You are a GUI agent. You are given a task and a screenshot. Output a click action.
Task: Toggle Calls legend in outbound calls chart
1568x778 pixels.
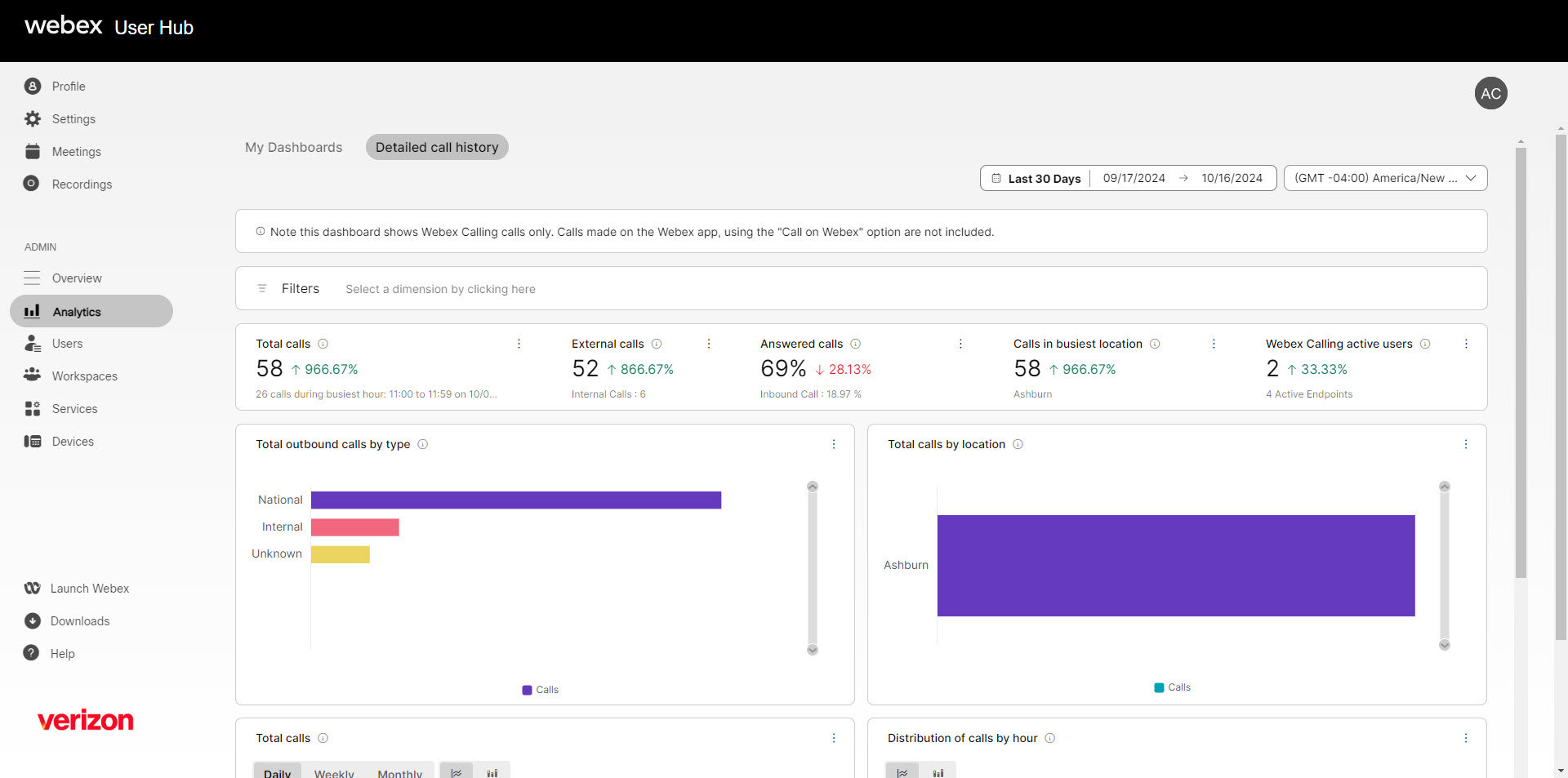point(541,690)
